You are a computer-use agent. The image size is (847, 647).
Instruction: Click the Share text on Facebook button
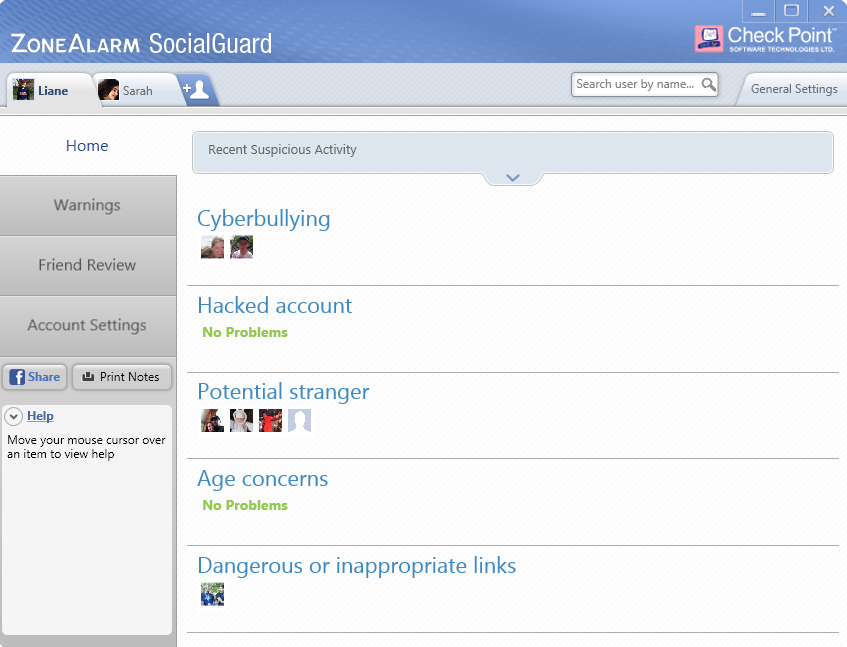pos(44,377)
